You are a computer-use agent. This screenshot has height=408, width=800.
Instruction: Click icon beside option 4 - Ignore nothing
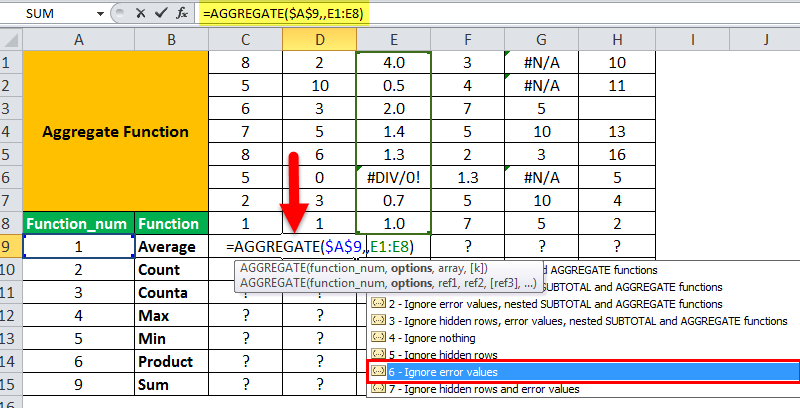click(x=378, y=337)
